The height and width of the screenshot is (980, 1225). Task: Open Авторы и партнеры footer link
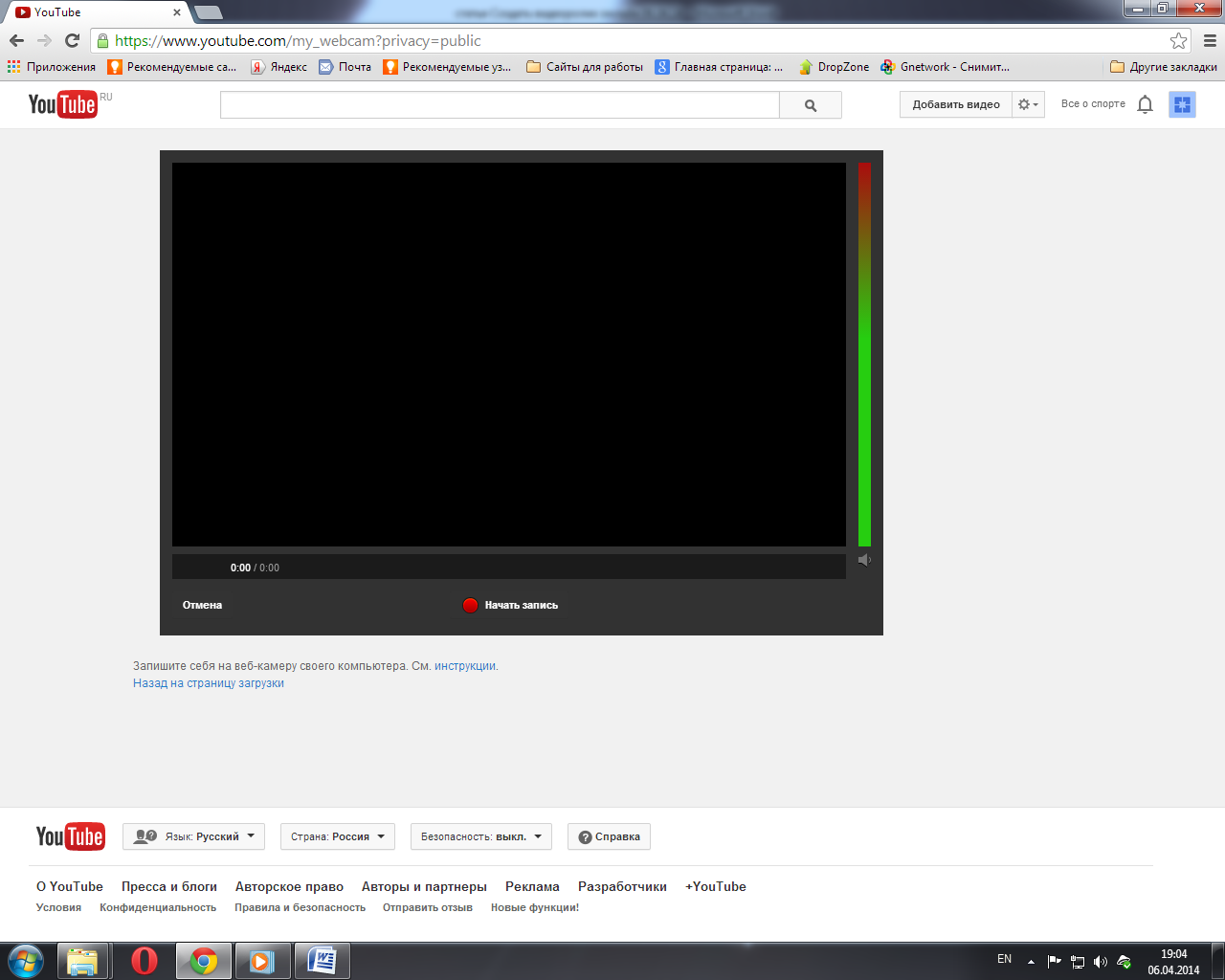[x=424, y=887]
